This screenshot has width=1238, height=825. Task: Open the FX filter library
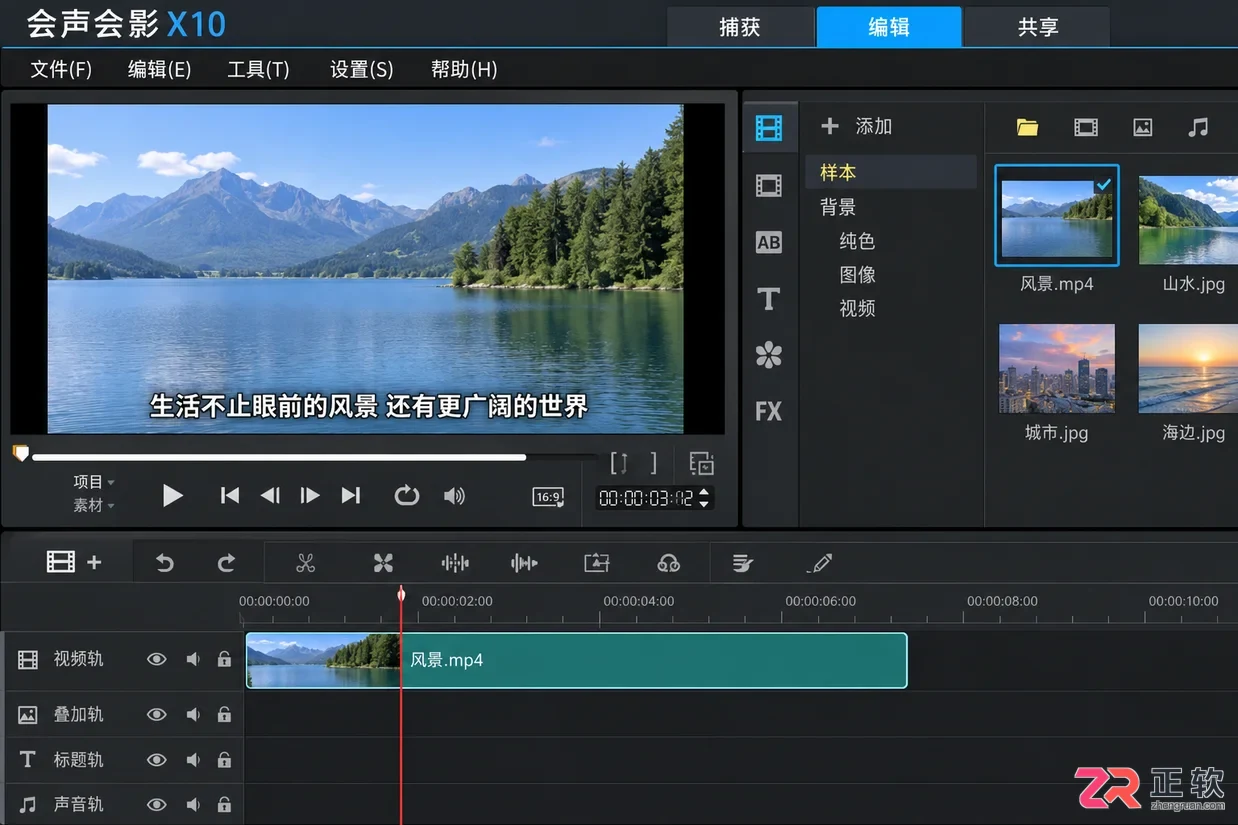[768, 410]
